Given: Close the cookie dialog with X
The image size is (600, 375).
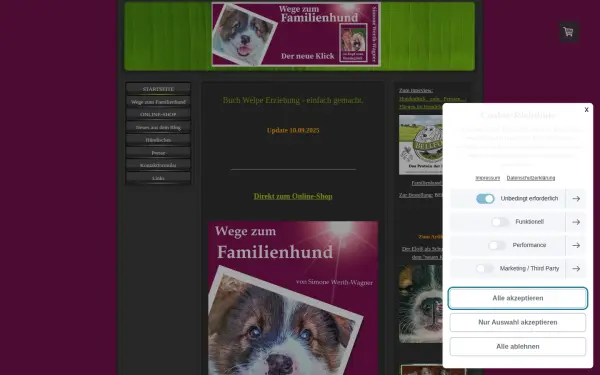Looking at the screenshot, I should tap(586, 110).
